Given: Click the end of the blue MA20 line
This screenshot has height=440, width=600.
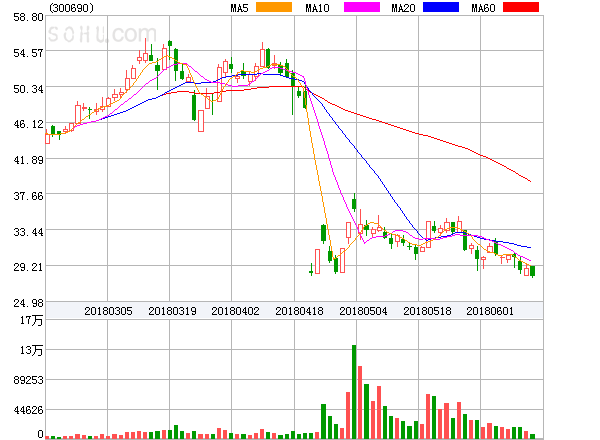Looking at the screenshot, I should pos(530,248).
